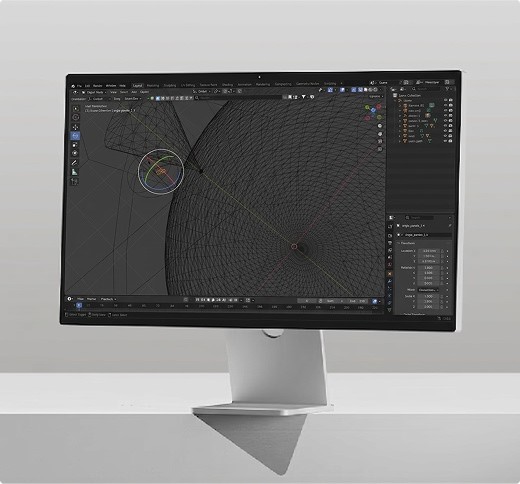Select the Transform tool
This screenshot has width=520, height=484.
[x=75, y=153]
